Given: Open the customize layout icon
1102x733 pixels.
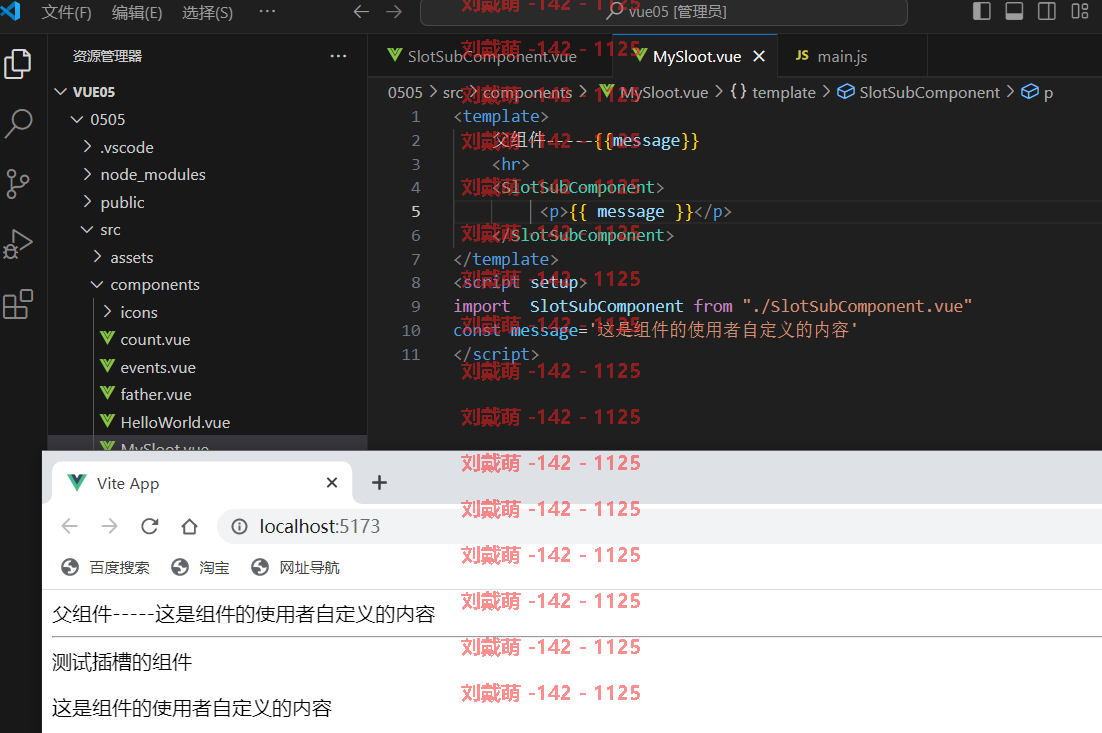Looking at the screenshot, I should coord(1080,11).
